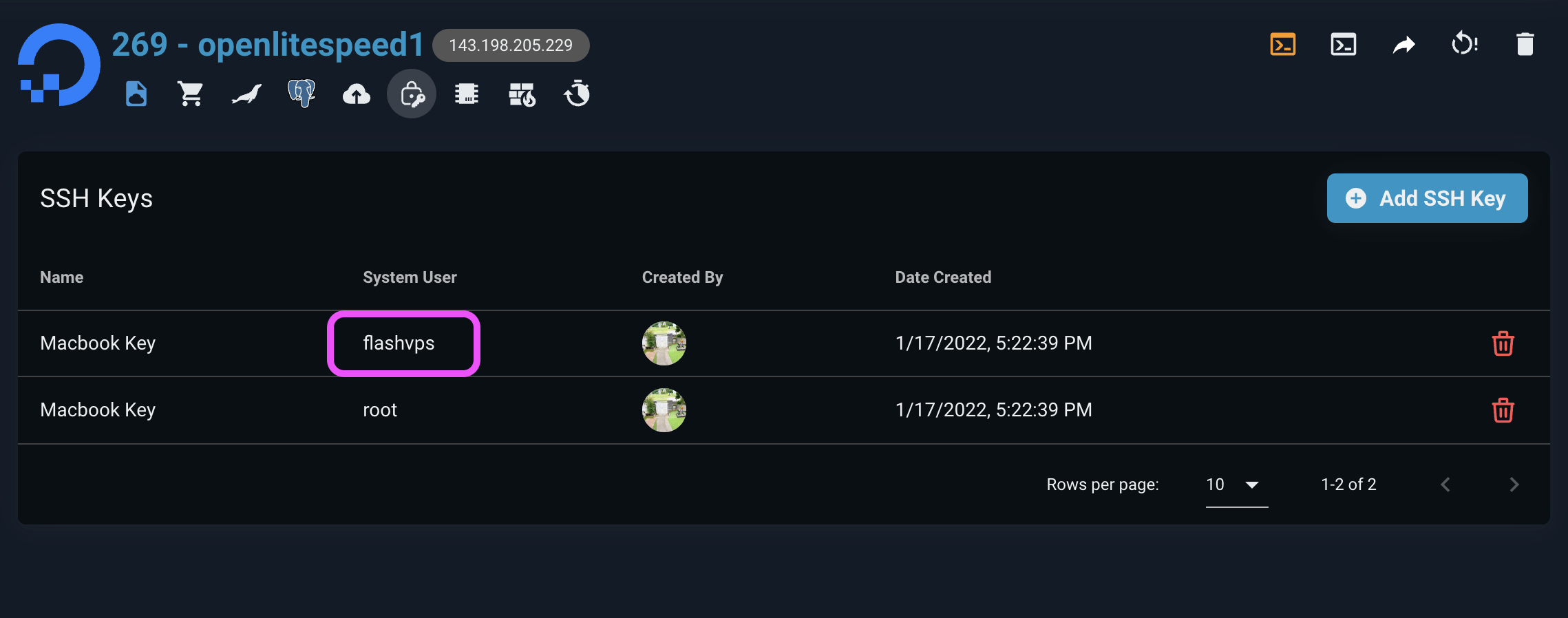Select the SSH keys lock icon tab

412,94
